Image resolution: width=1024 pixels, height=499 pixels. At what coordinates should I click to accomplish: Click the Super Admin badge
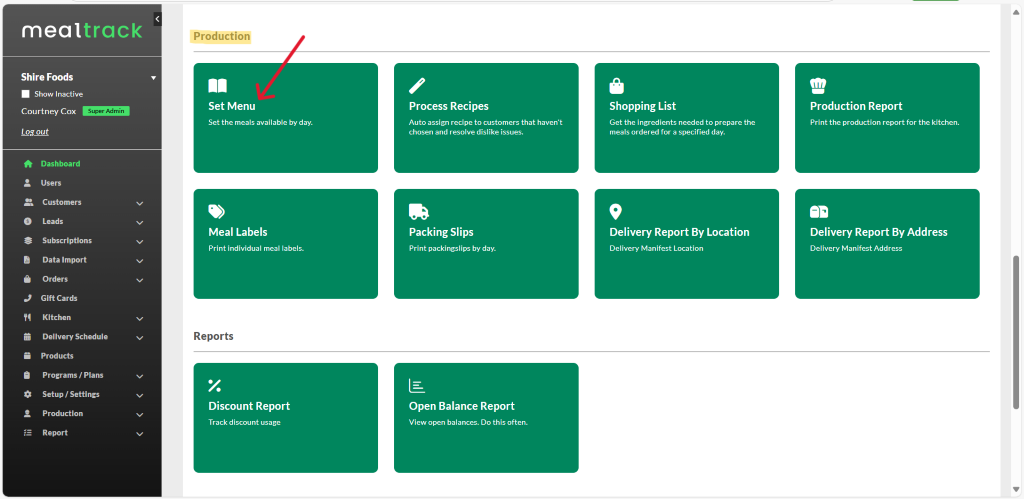pyautogui.click(x=106, y=111)
